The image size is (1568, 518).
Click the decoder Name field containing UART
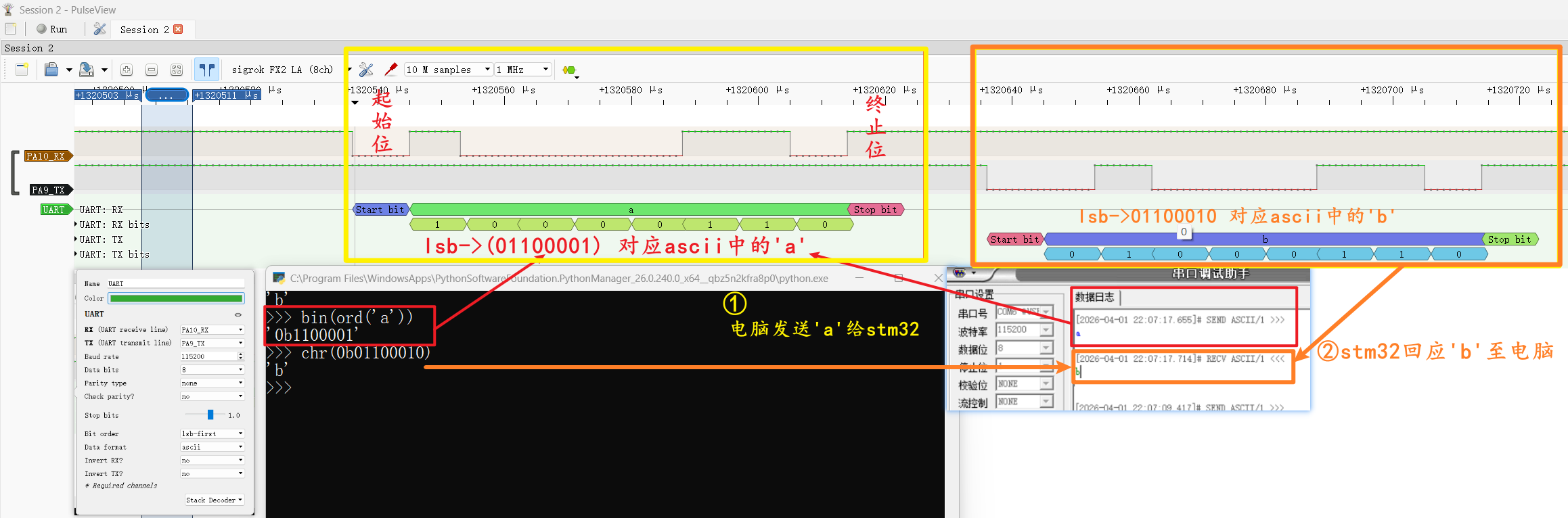coord(175,283)
